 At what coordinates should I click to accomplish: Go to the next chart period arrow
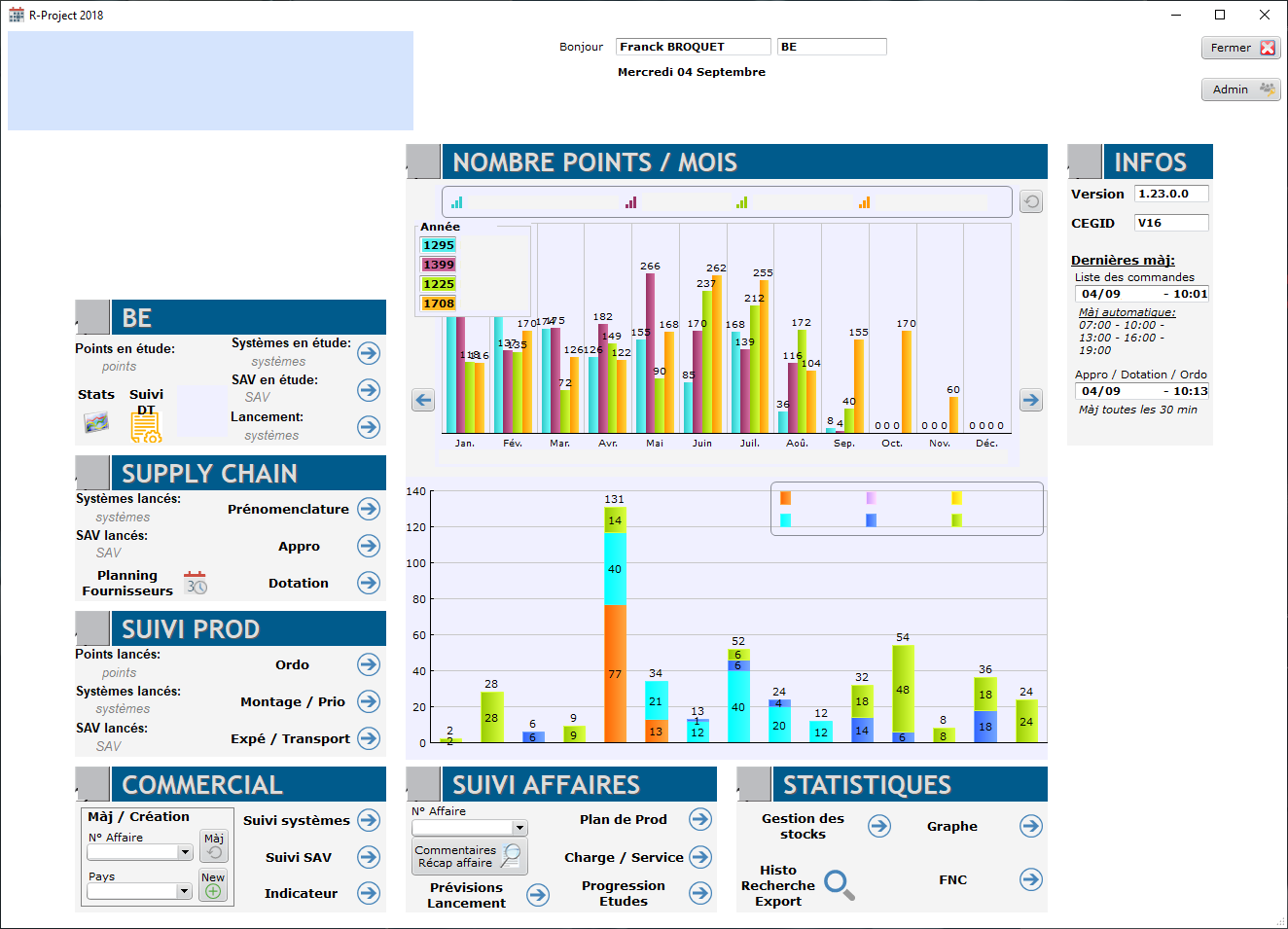tap(1031, 400)
